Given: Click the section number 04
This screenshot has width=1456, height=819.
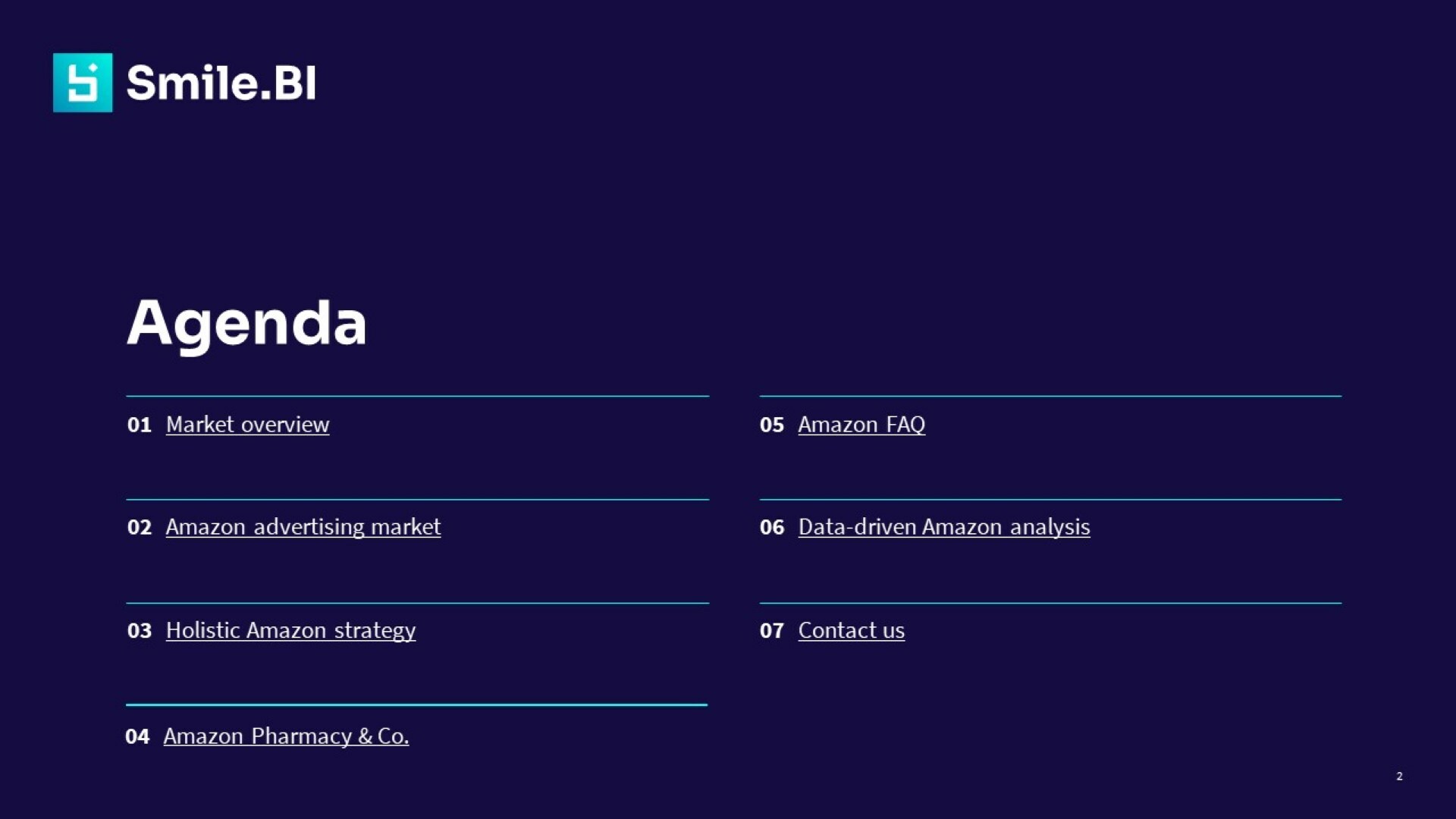Looking at the screenshot, I should (137, 737).
